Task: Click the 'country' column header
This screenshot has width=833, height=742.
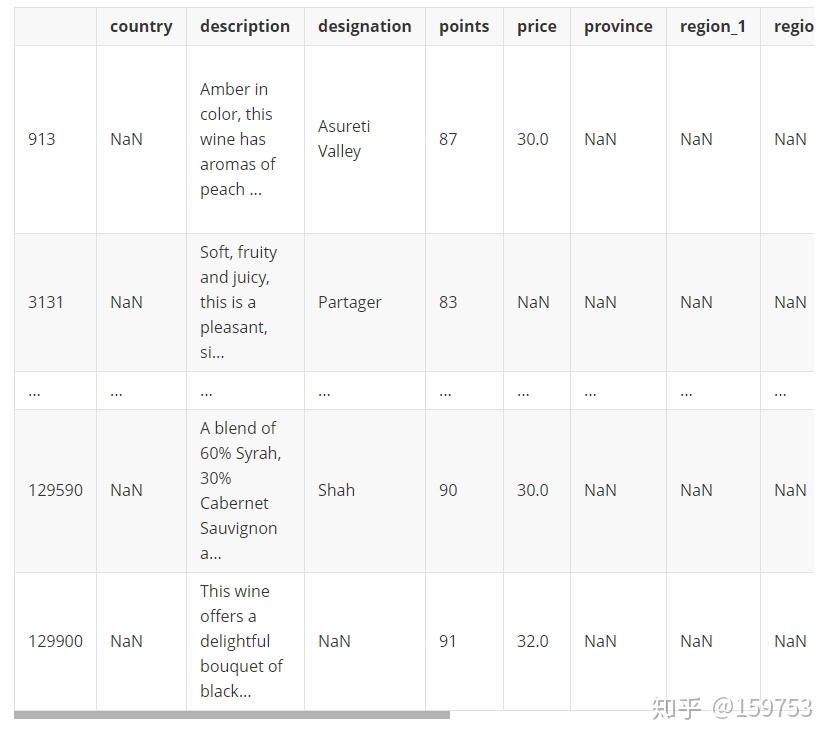Action: point(141,26)
